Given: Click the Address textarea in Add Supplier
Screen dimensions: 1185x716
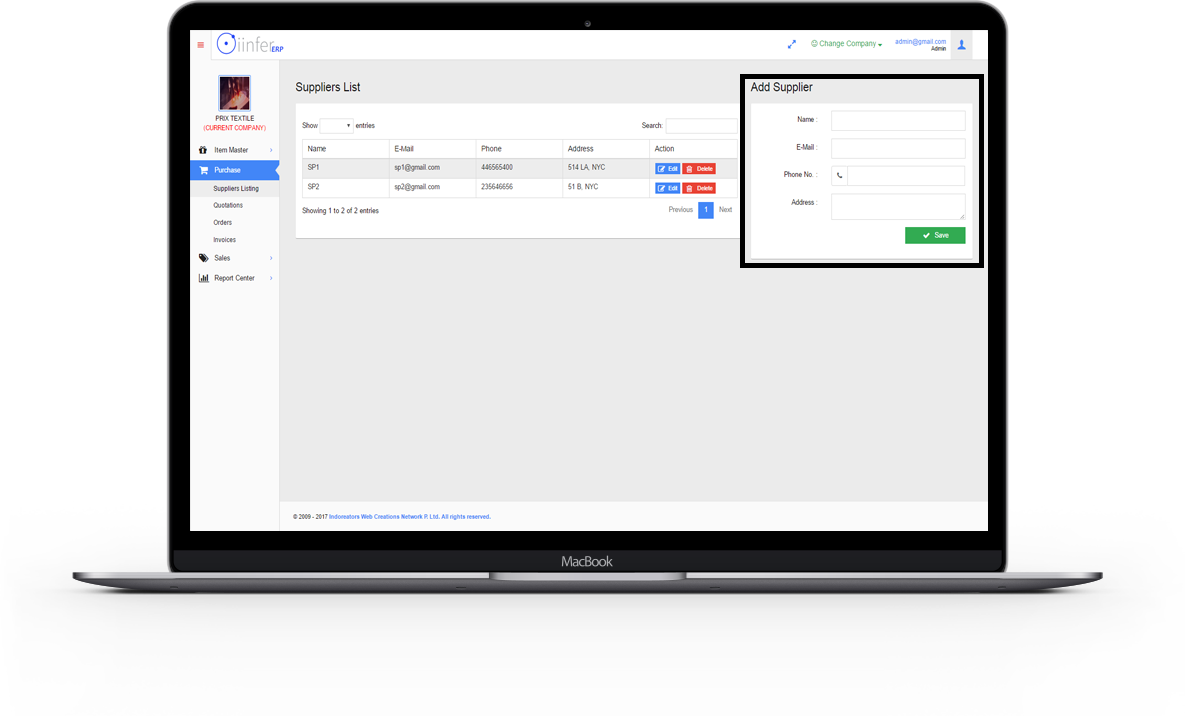Looking at the screenshot, I should 898,206.
